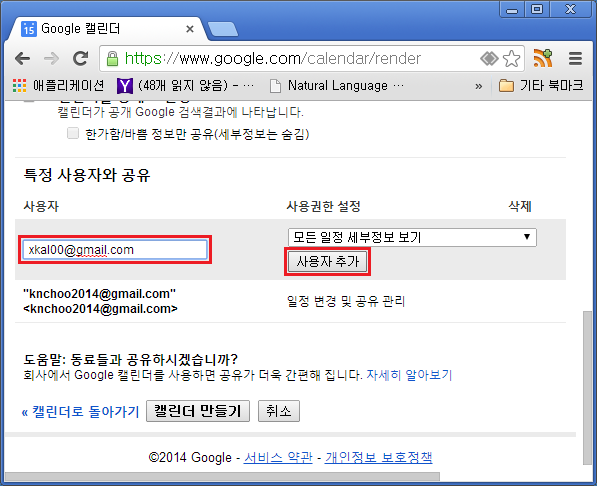597x486 pixels.
Task: Click the browser forward arrow
Action: pos(51,59)
